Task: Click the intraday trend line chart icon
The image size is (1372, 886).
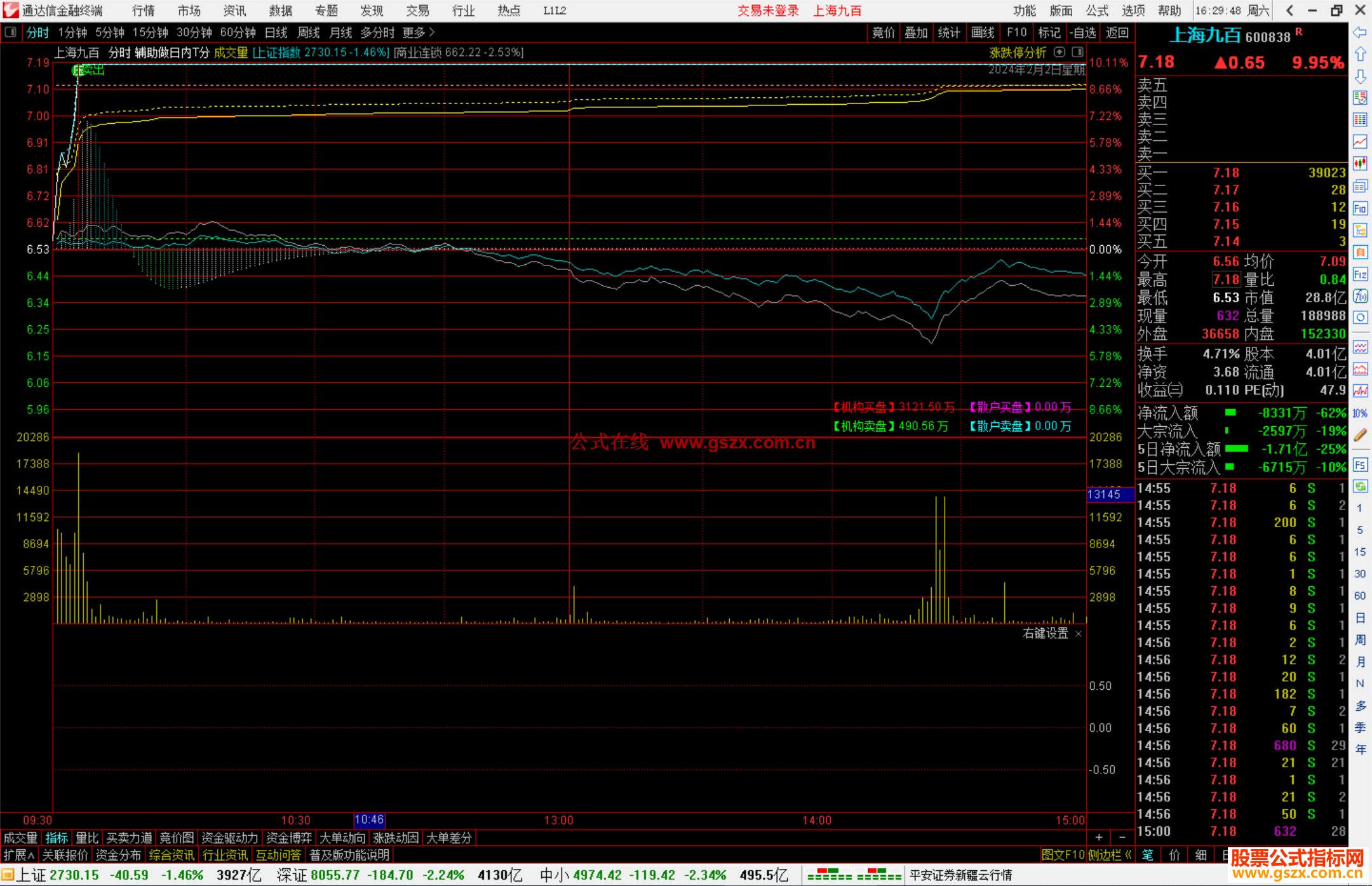Action: pyautogui.click(x=1359, y=142)
